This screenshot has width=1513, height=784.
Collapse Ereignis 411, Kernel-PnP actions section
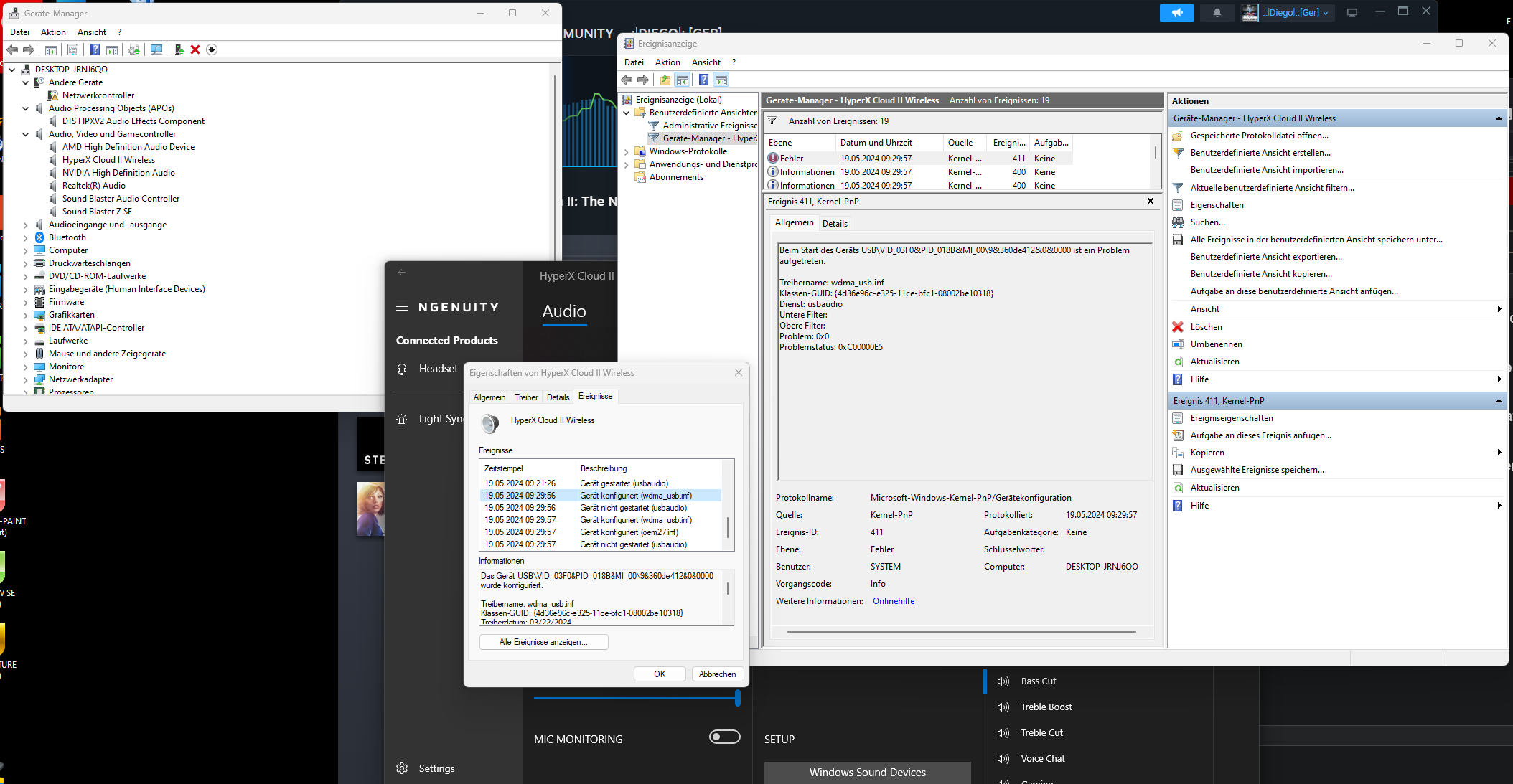pos(1499,401)
